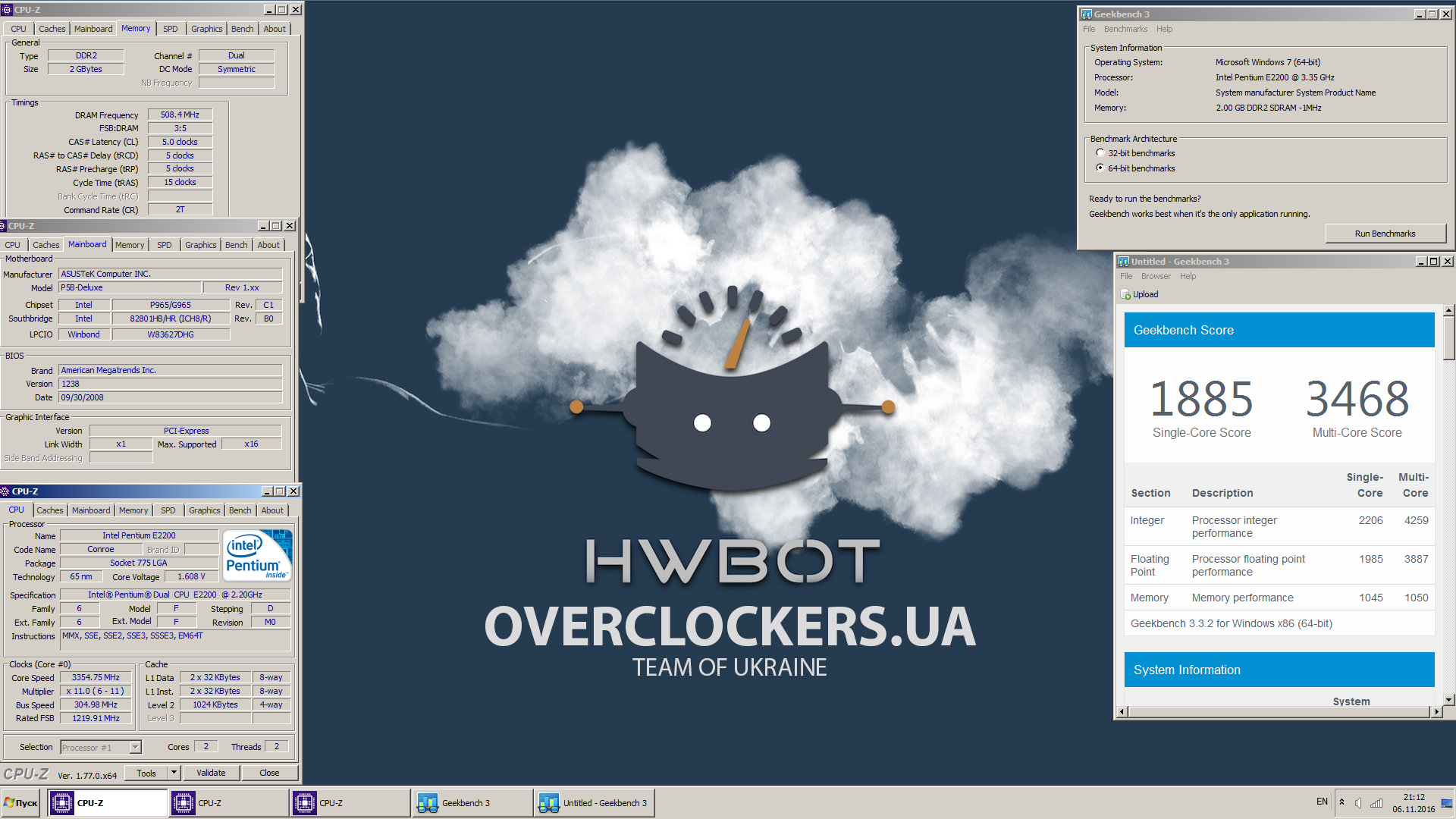Screen dimensions: 1456x819
Task: Select 32-bit benchmarks radio option
Action: coord(1100,153)
